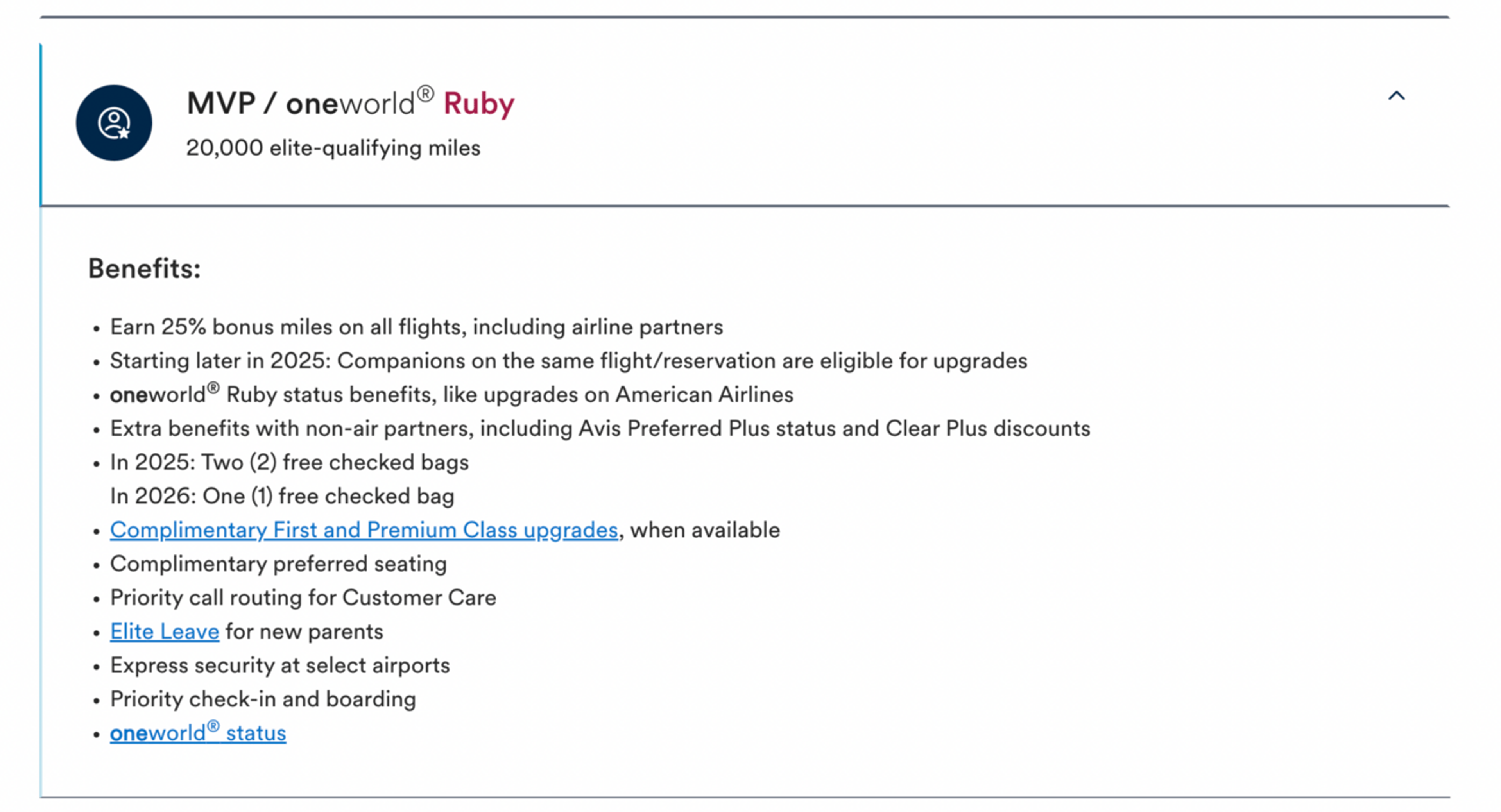
Task: Collapse the MVP Ruby section with chevron
Action: 1396,96
